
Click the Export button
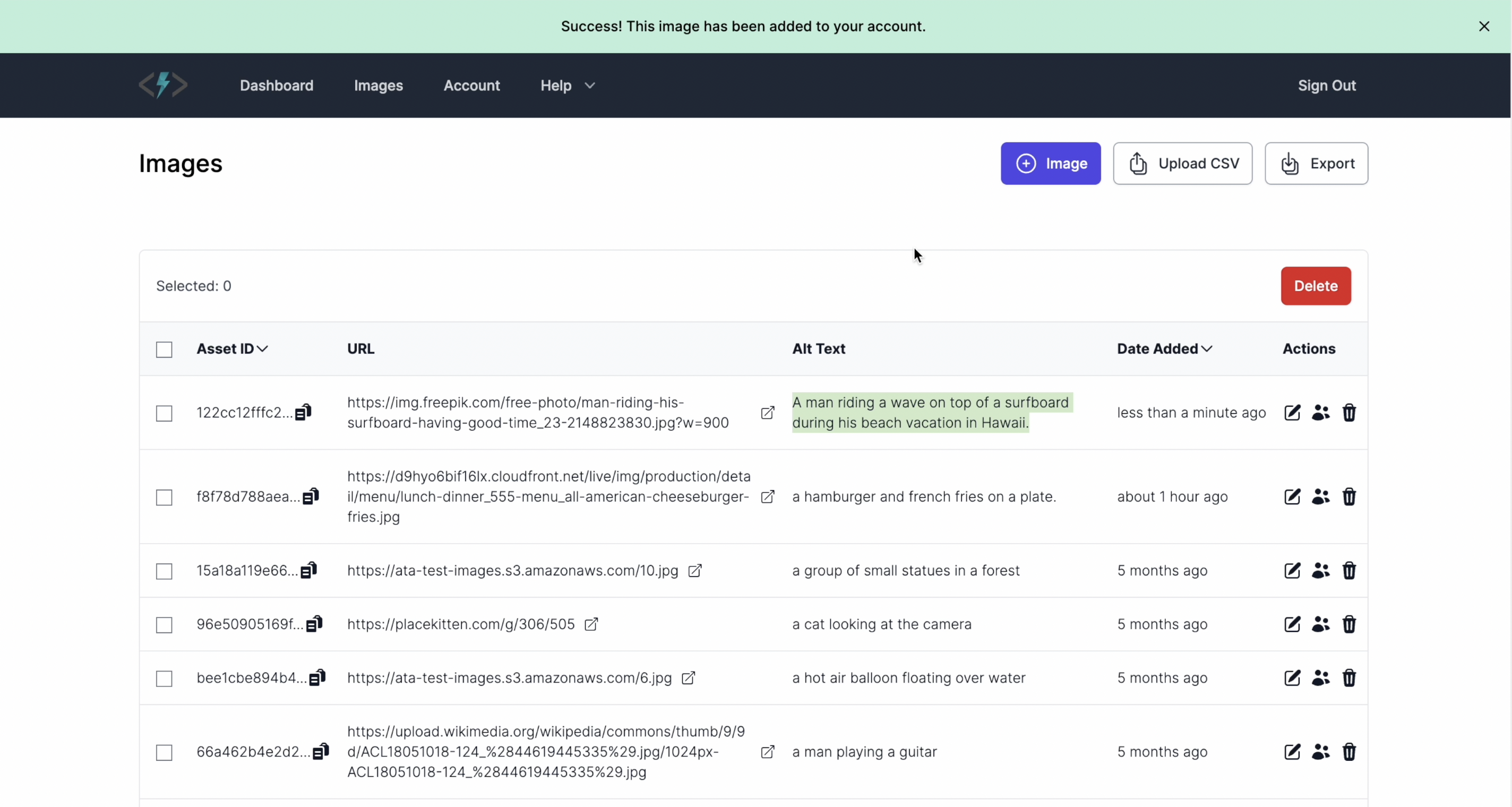click(x=1316, y=163)
